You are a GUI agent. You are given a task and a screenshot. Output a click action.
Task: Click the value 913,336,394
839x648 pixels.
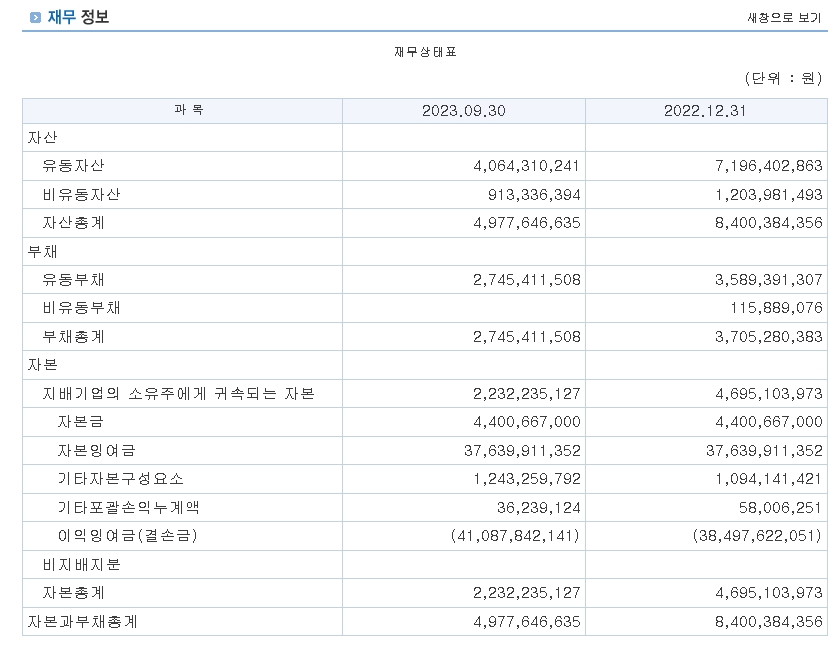(x=534, y=194)
